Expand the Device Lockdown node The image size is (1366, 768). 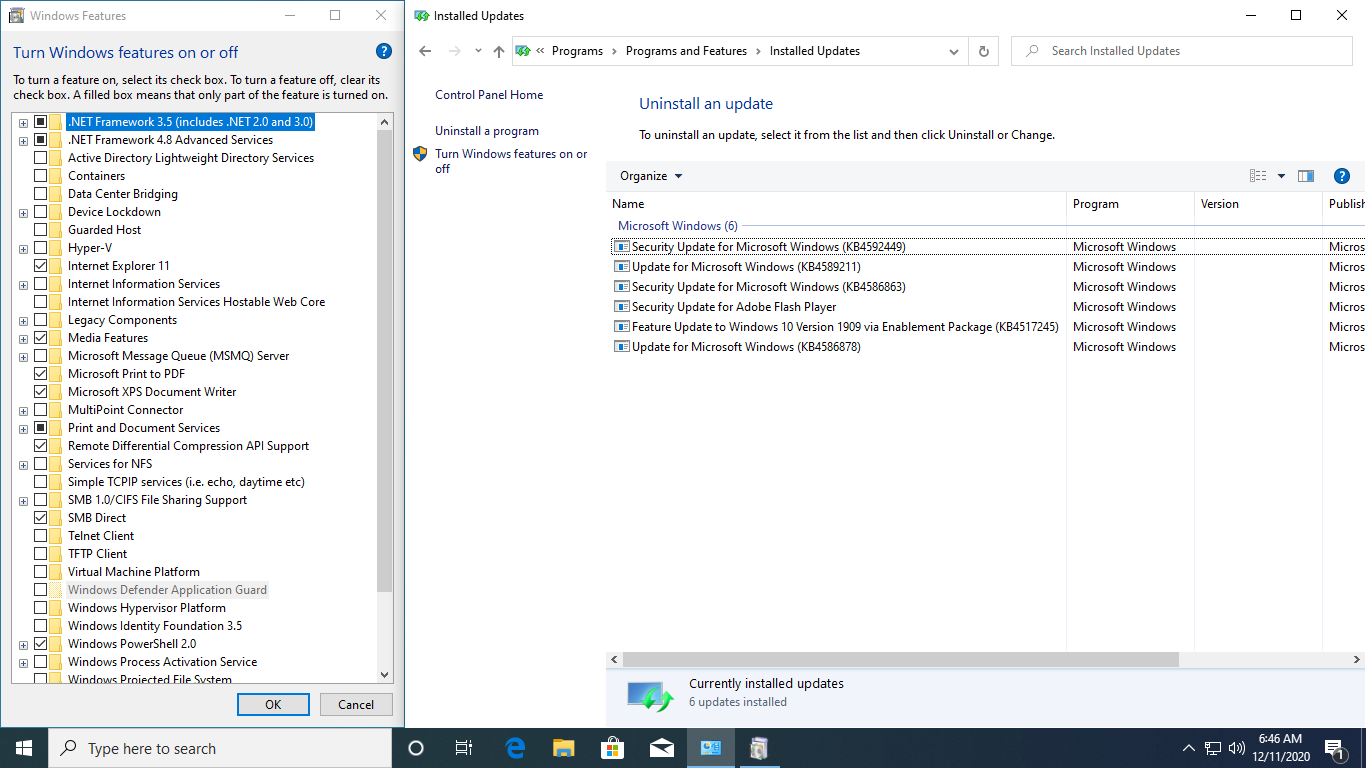tap(23, 212)
